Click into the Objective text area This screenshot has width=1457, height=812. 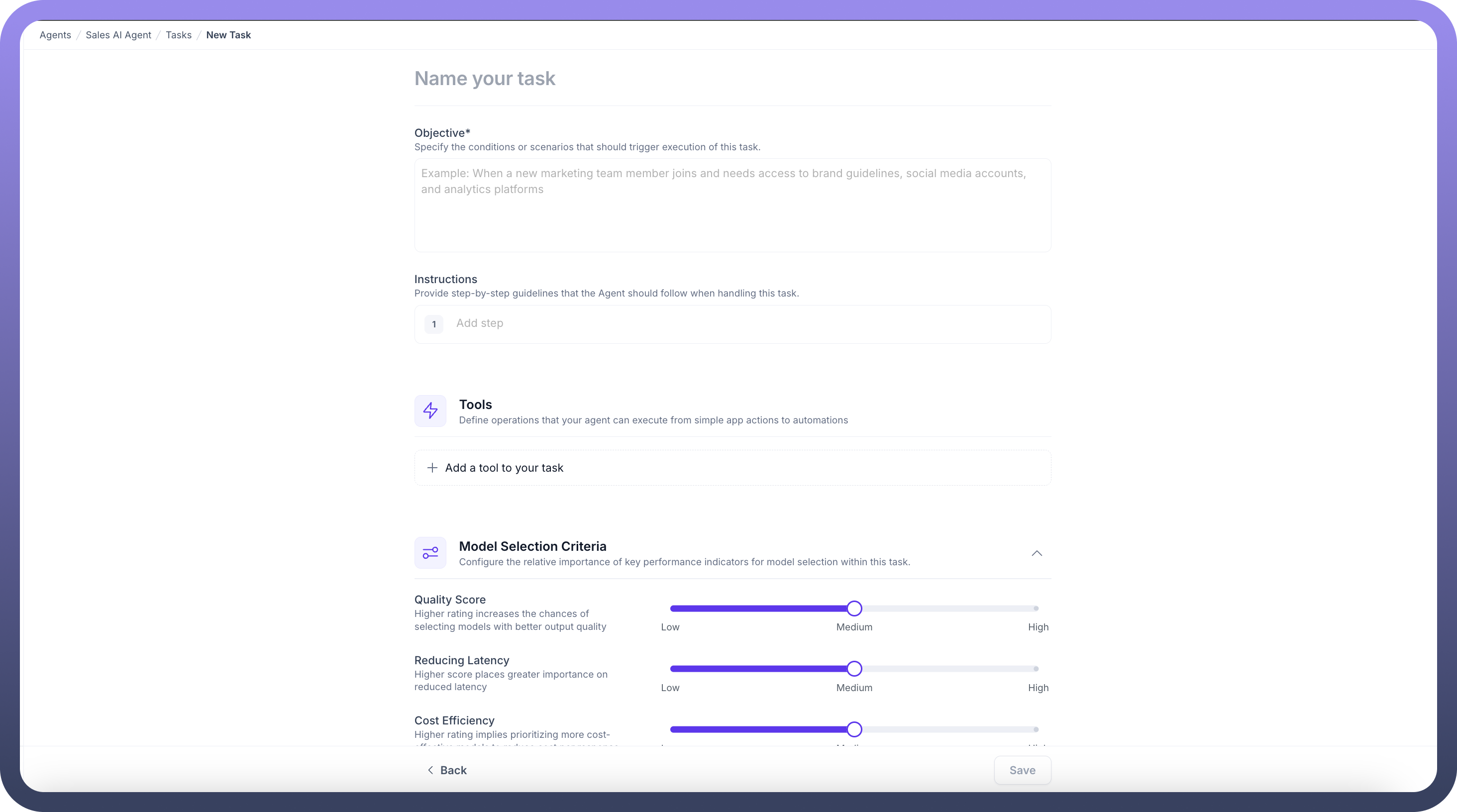pyautogui.click(x=732, y=205)
